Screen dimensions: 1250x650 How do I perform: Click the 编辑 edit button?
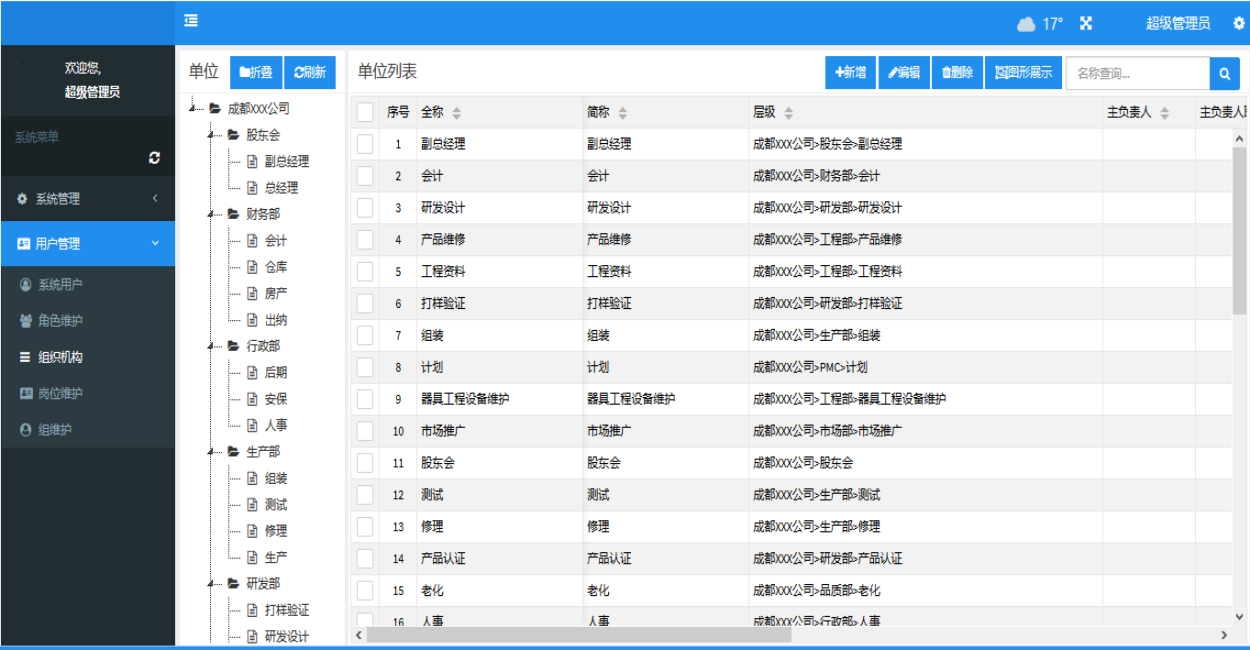click(904, 72)
